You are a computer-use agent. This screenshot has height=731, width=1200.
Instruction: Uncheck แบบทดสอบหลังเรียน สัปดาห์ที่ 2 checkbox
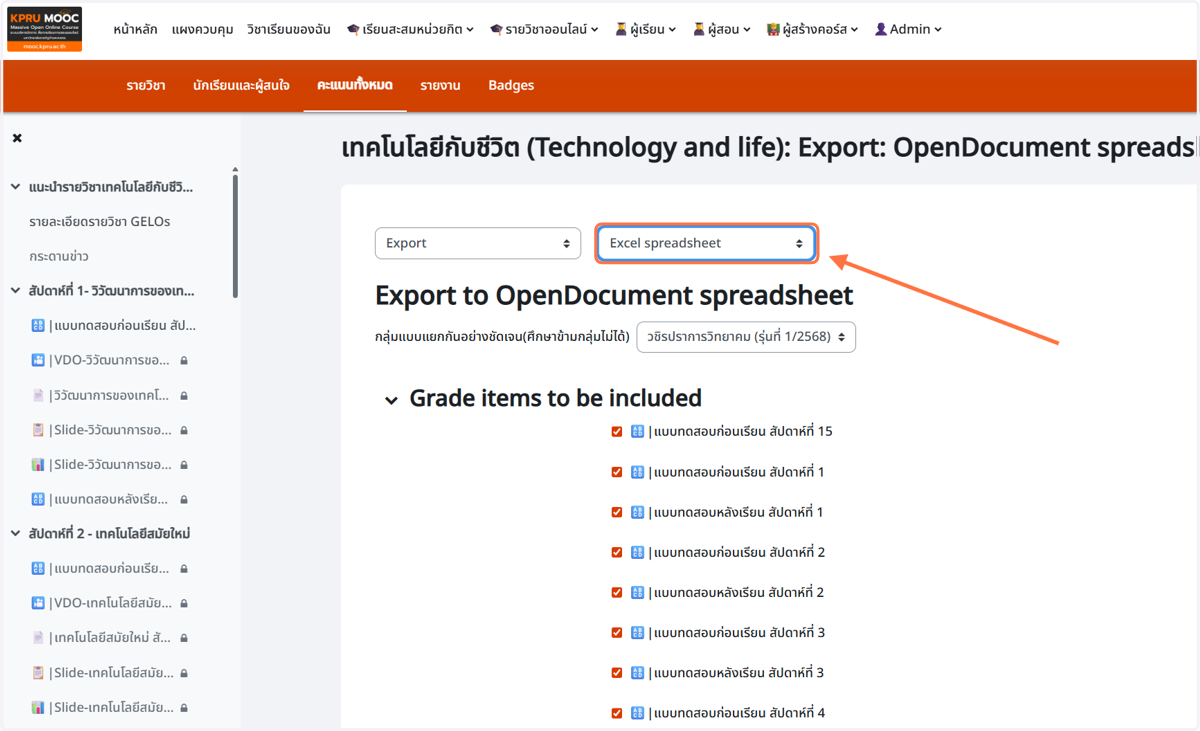pos(617,592)
